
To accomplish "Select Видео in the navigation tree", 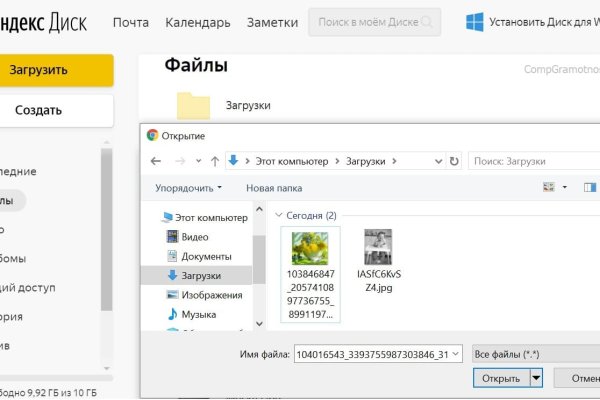I will pos(194,237).
